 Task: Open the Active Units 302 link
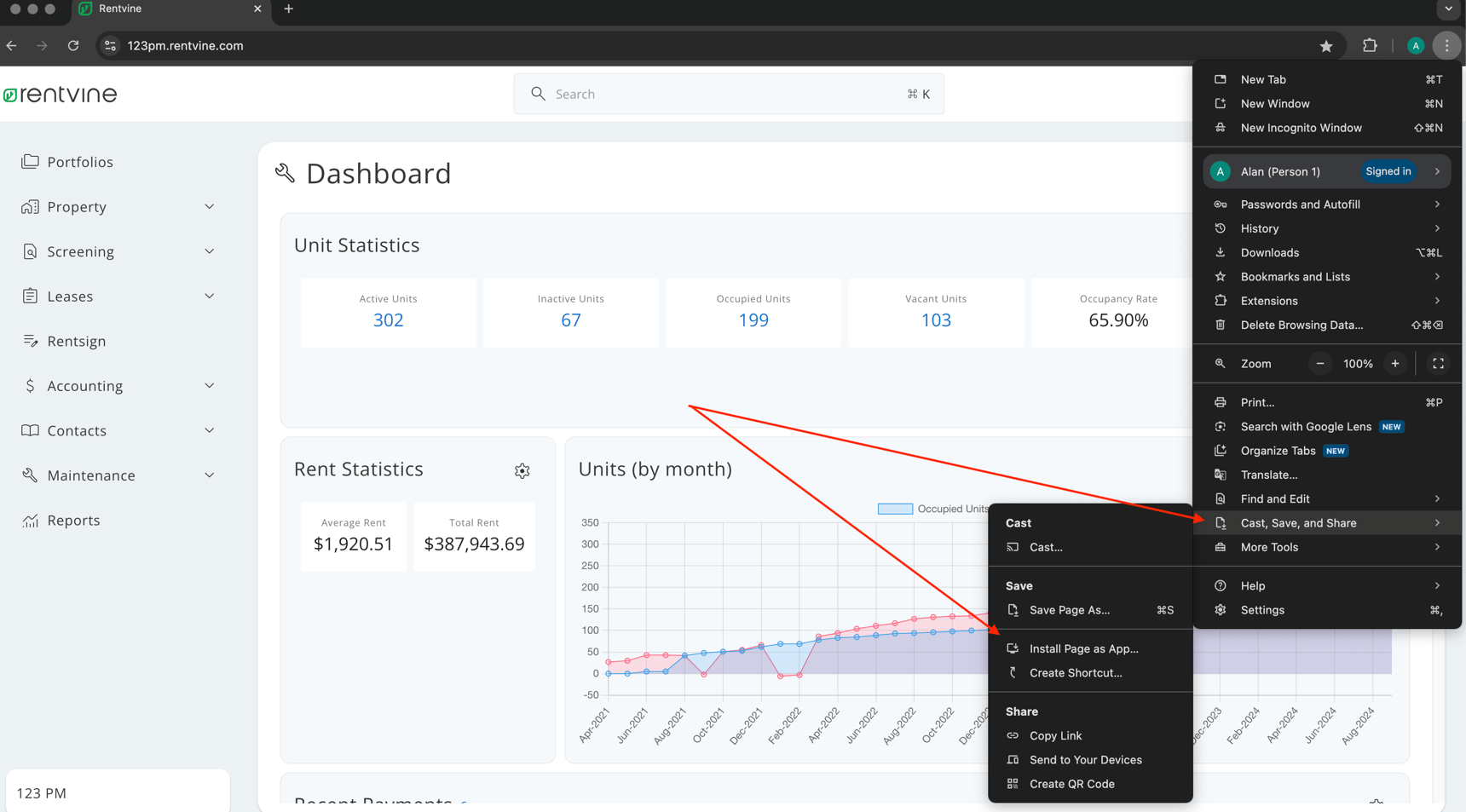388,320
